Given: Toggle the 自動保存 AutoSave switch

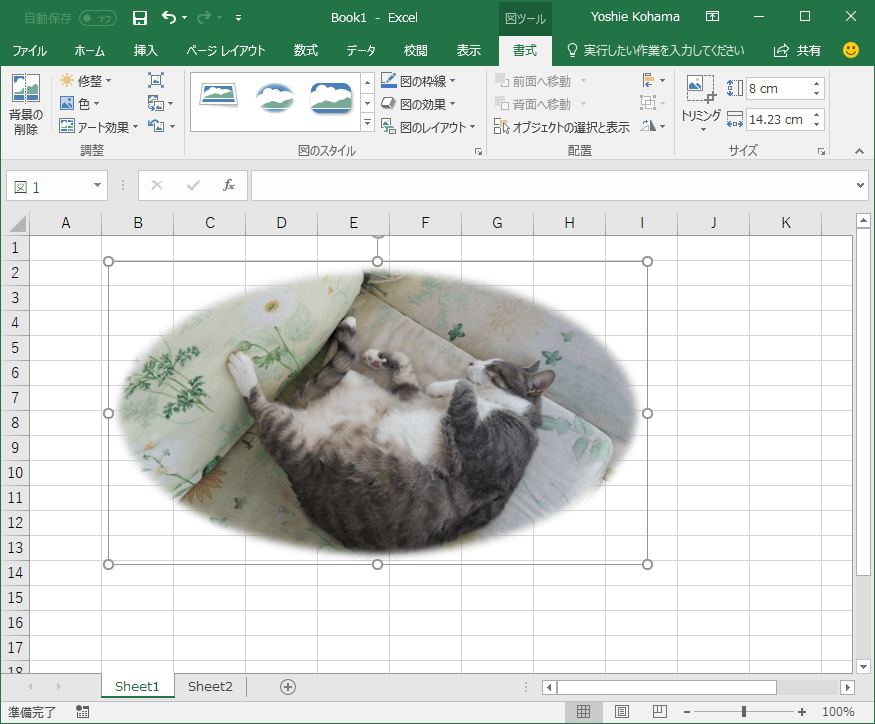Looking at the screenshot, I should point(97,18).
